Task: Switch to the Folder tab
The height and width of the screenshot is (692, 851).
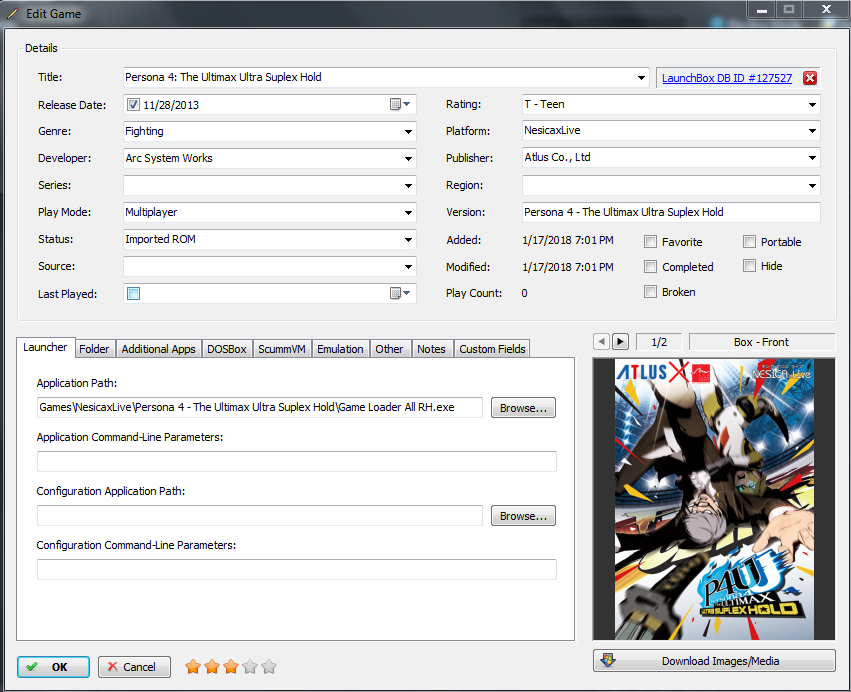Action: tap(94, 349)
